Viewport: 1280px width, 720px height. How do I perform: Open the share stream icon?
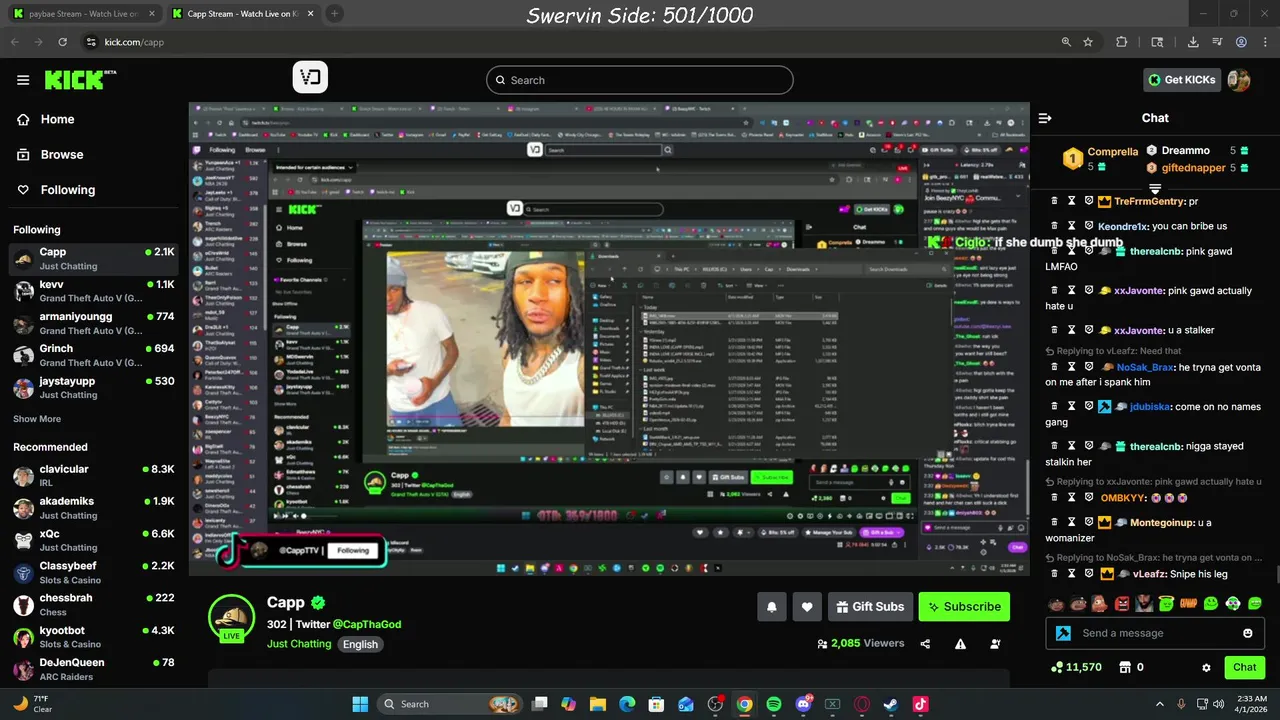pos(925,644)
